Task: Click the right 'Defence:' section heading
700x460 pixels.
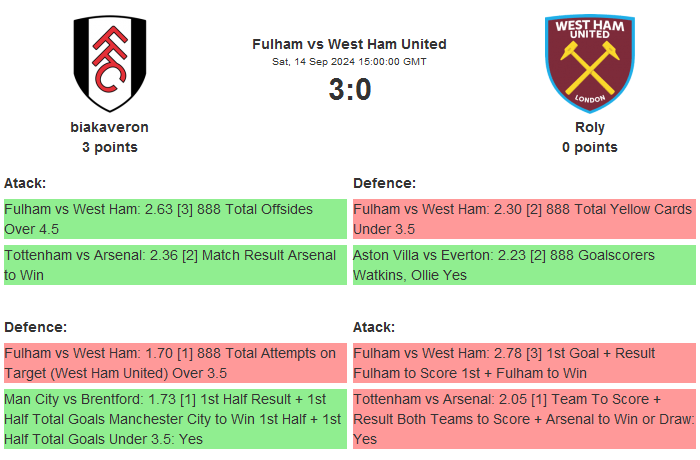Action: point(385,183)
